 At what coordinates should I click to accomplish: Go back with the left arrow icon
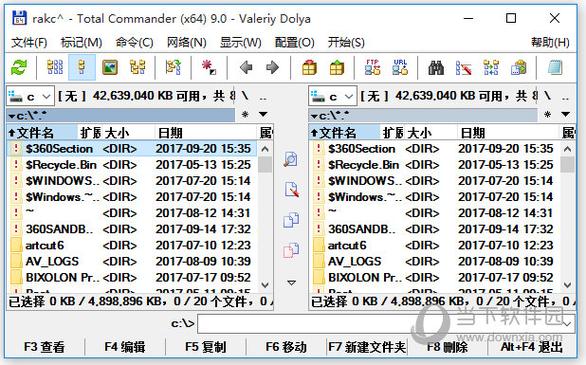pyautogui.click(x=246, y=68)
